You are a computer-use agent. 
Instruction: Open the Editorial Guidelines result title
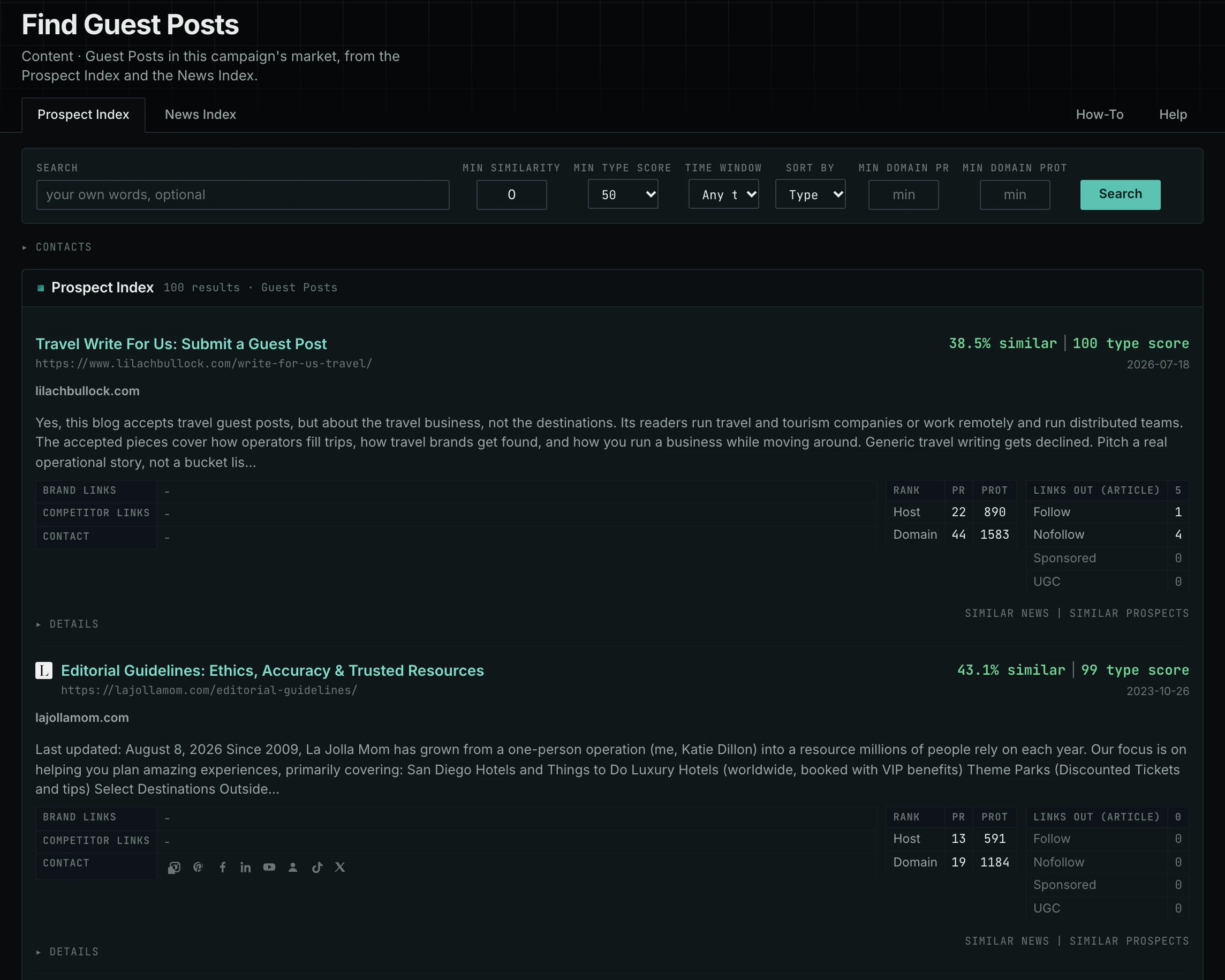272,670
